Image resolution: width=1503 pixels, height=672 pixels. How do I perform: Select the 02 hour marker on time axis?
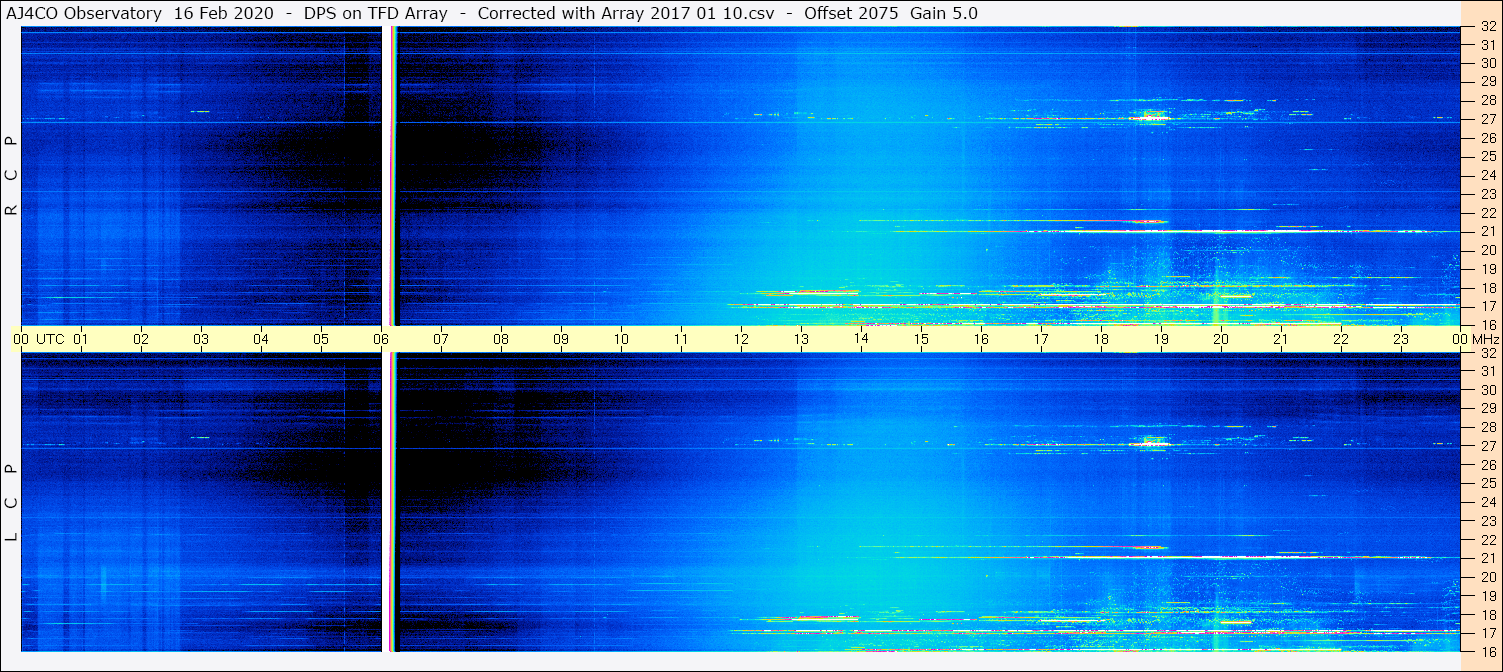[141, 339]
